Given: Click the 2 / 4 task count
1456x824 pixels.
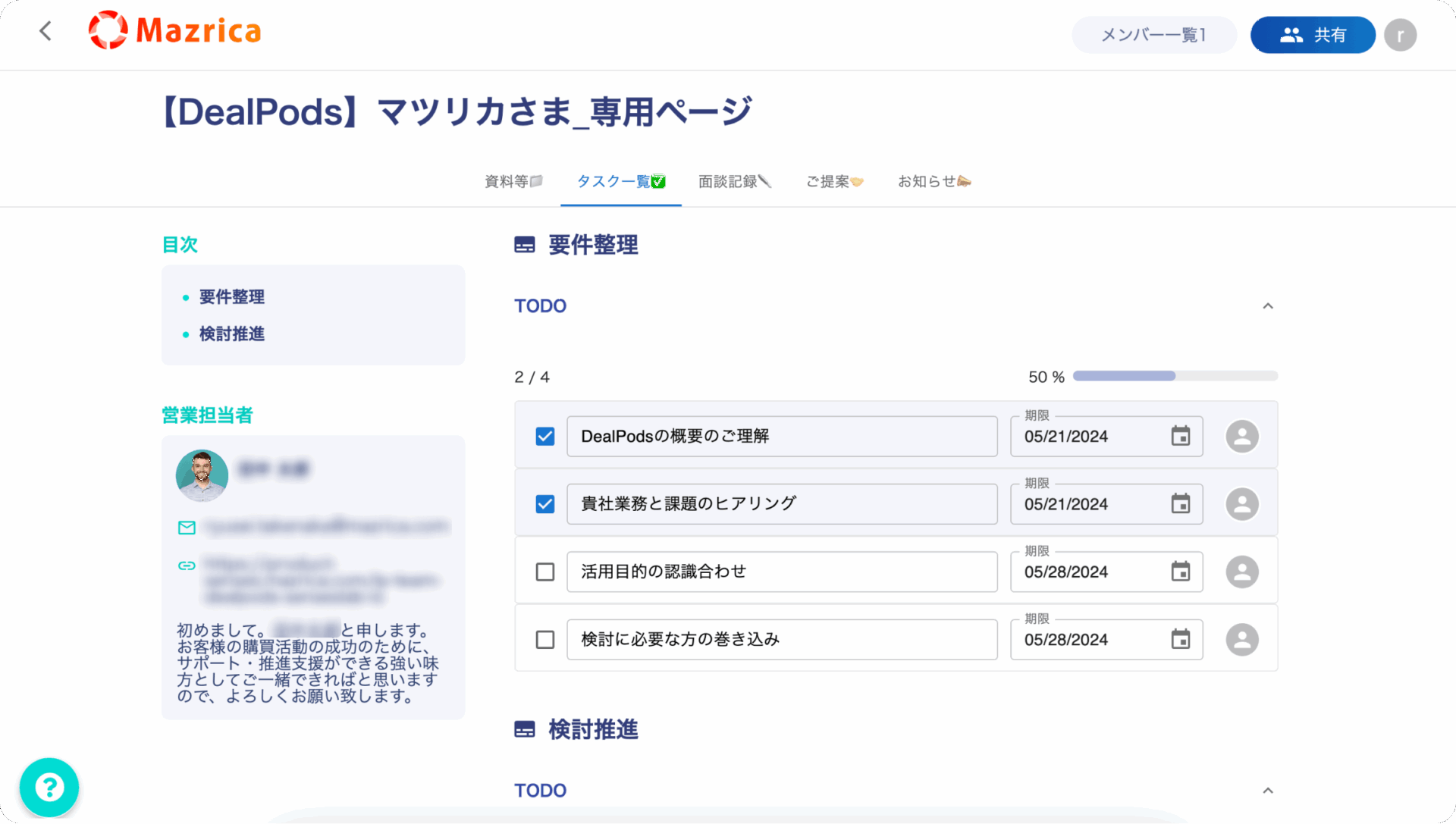Looking at the screenshot, I should 532,377.
